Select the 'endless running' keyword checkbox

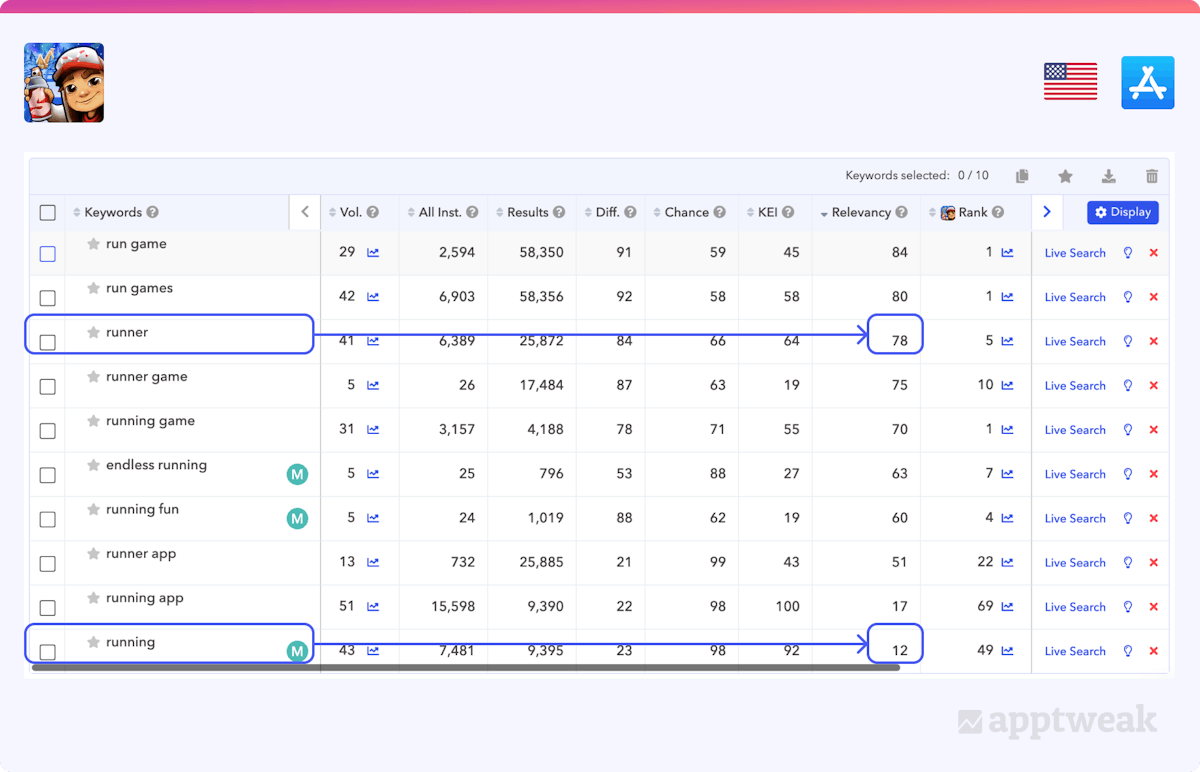47,475
